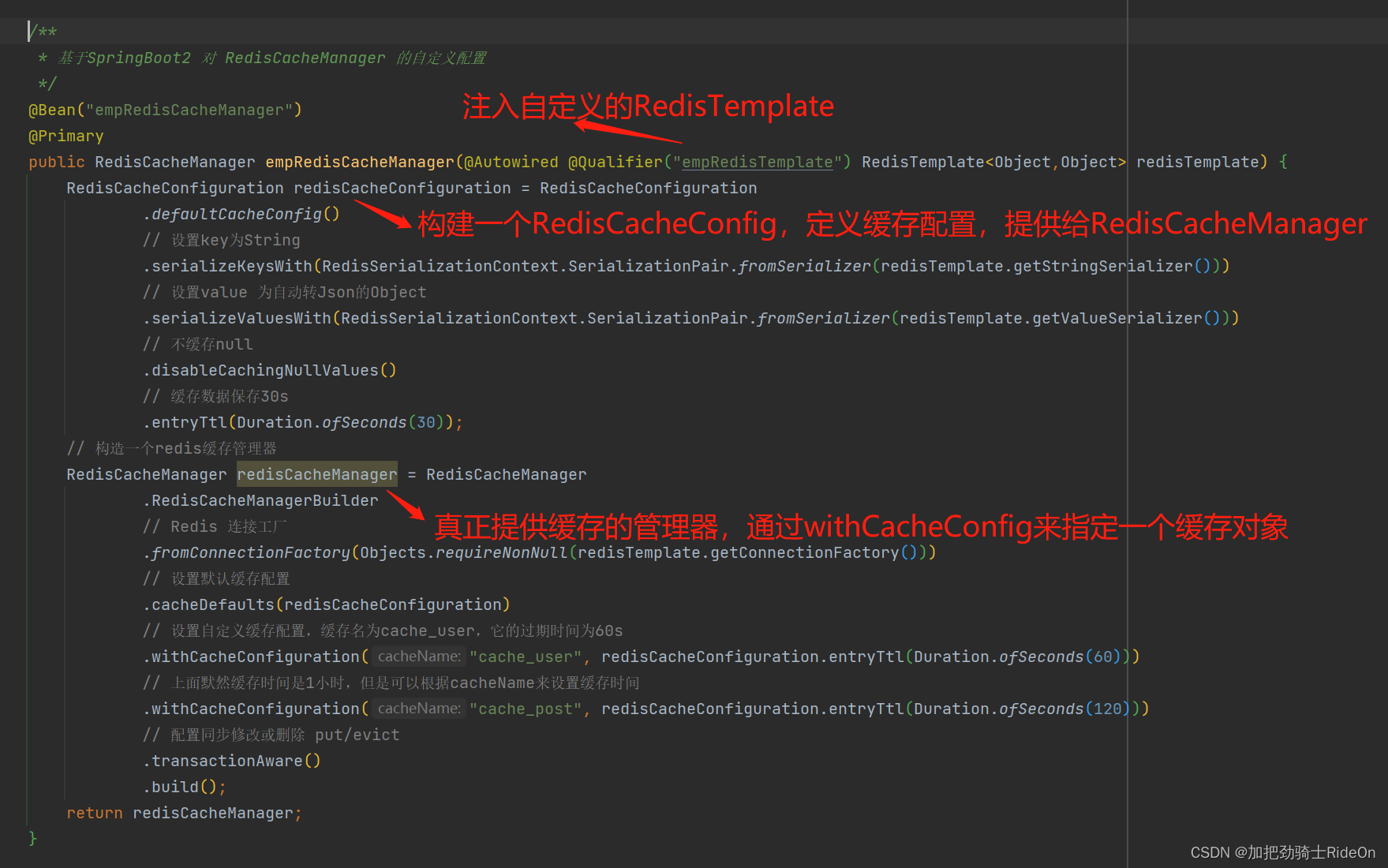The image size is (1388, 868).
Task: Click the comment "构造一个redis缓存管理器"
Action: [x=172, y=448]
